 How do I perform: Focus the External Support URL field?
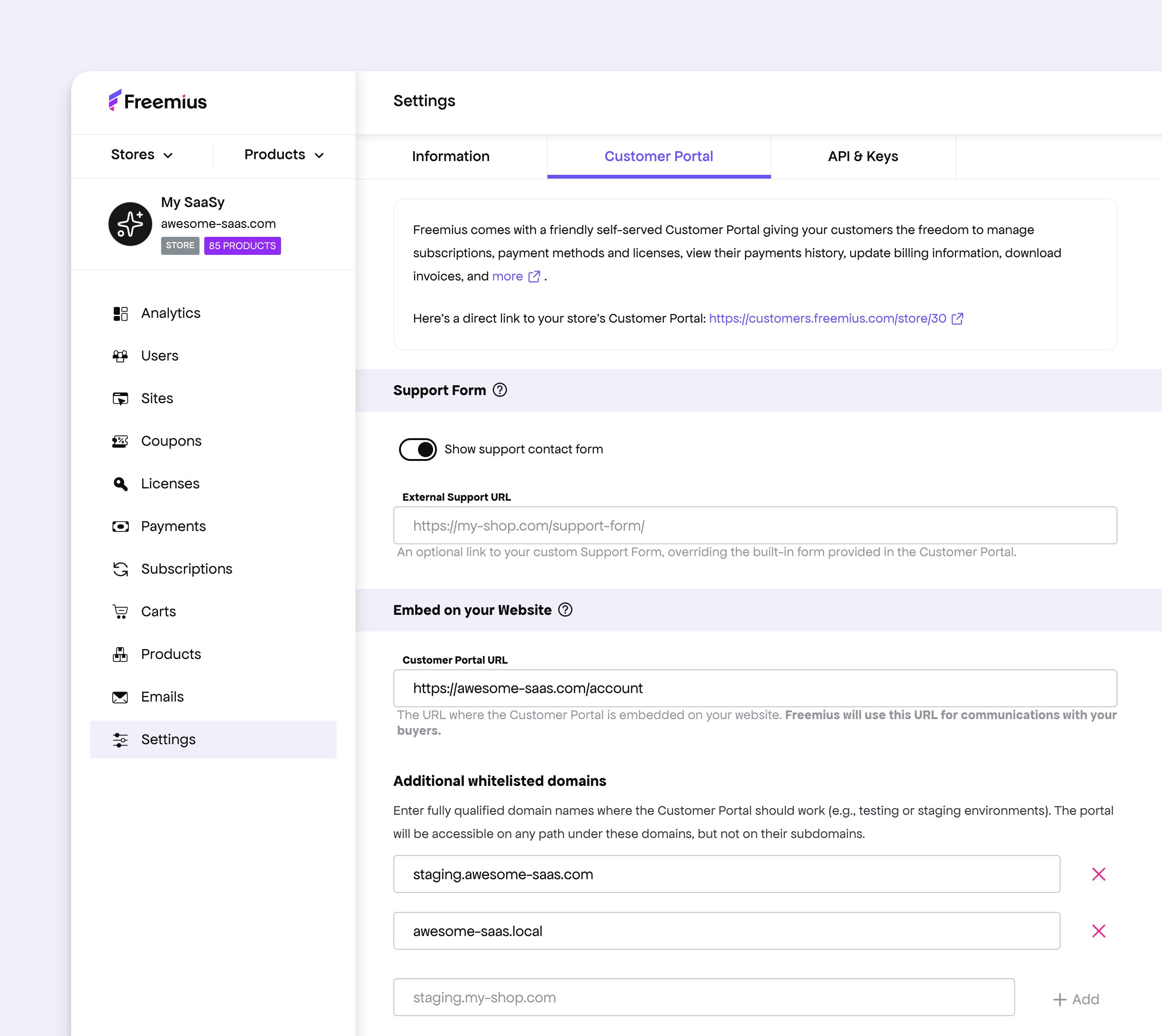pyautogui.click(x=754, y=525)
